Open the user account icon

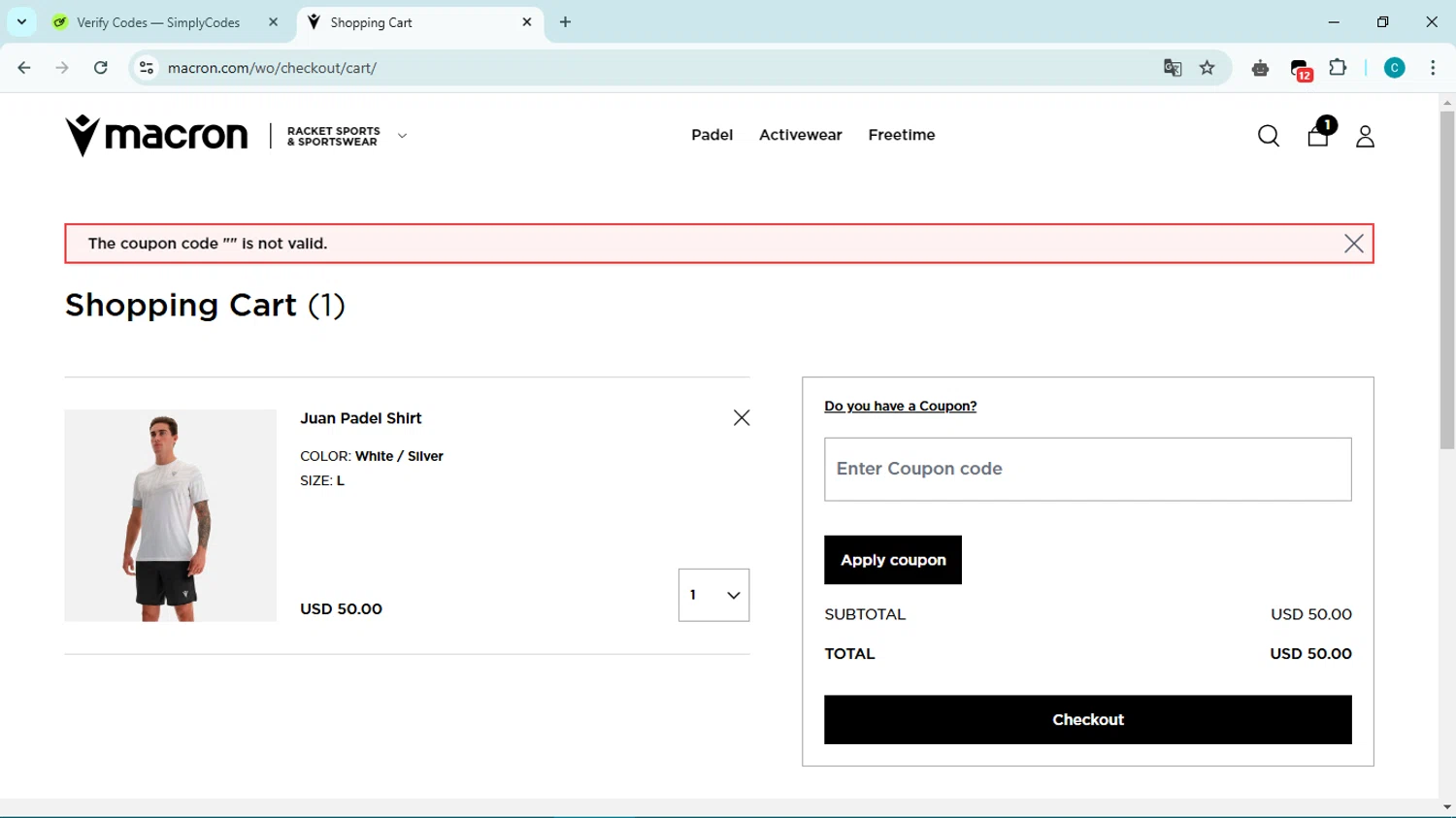click(x=1365, y=136)
